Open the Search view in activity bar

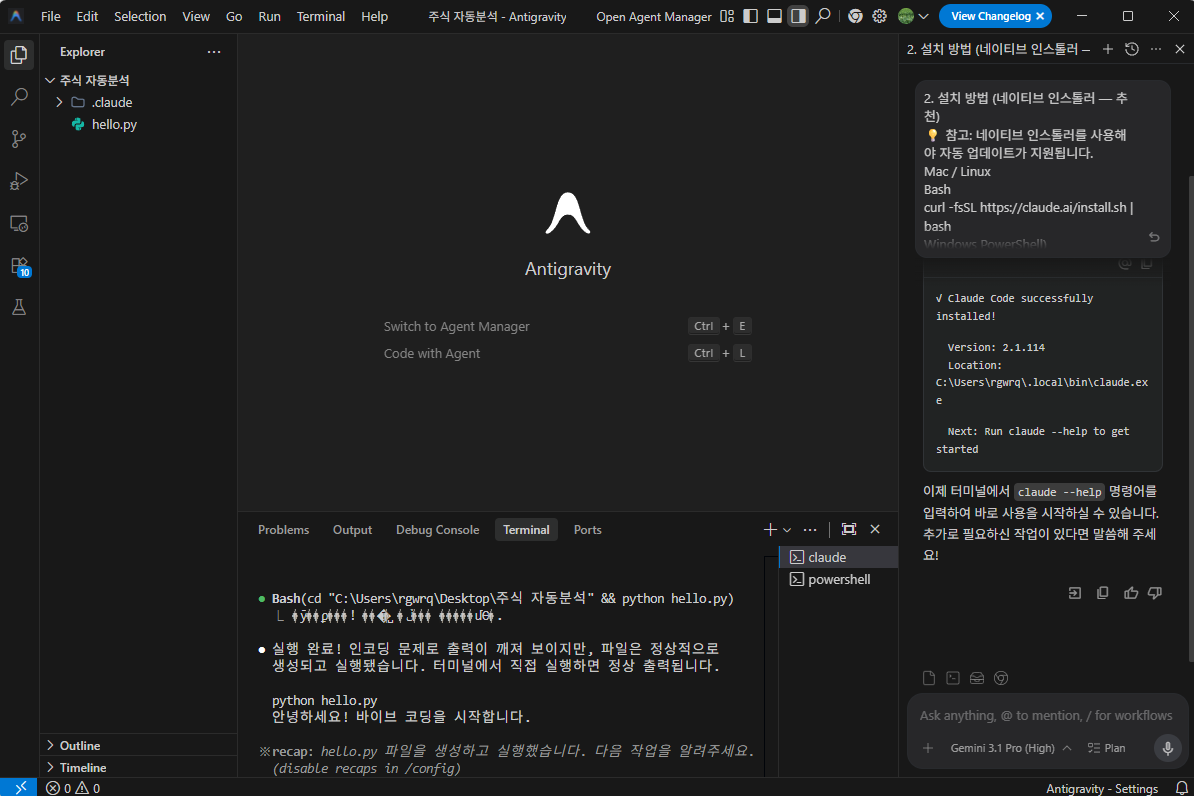pyautogui.click(x=18, y=96)
